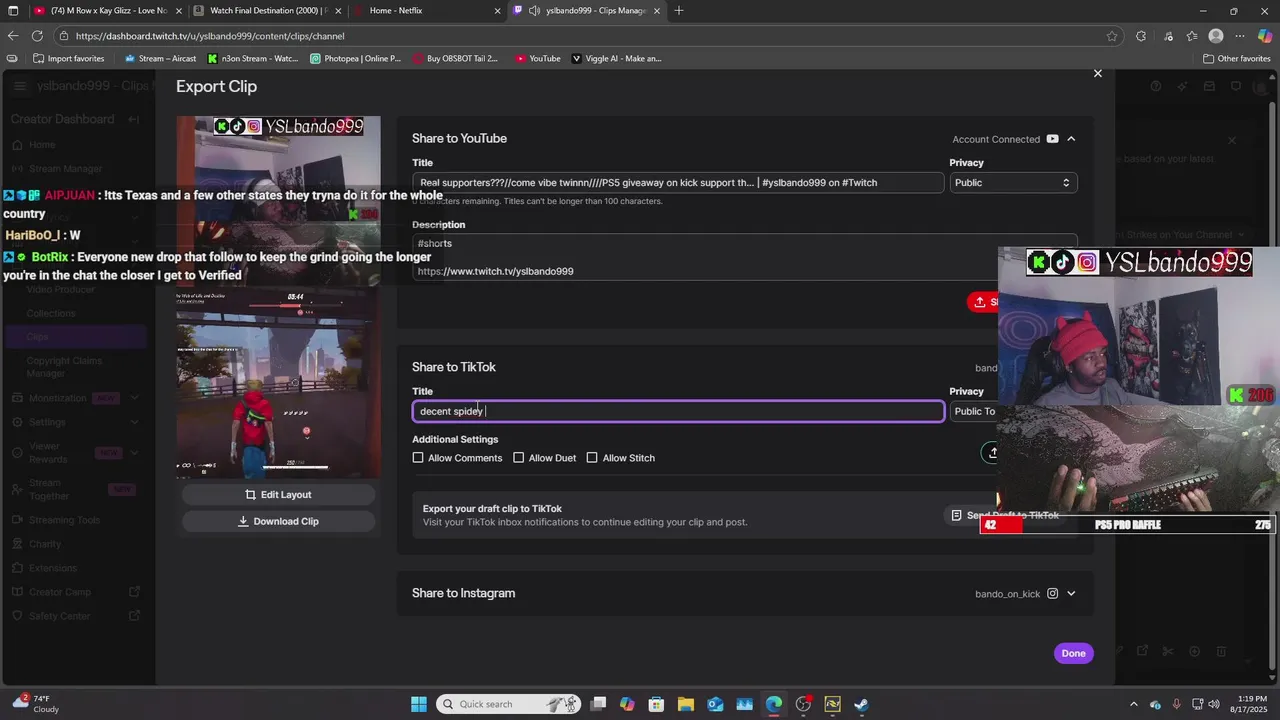1280x720 pixels.
Task: Click the Instagram icon next to bando_on_kick
Action: 1052,594
